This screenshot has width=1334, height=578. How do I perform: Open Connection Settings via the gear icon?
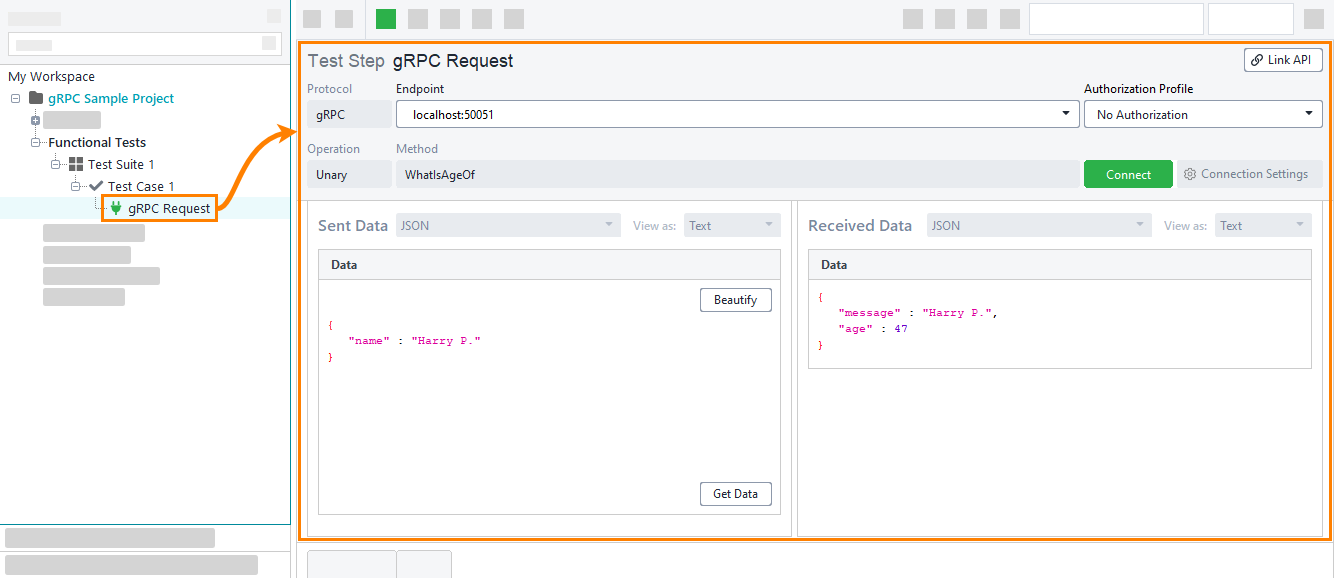(1190, 173)
